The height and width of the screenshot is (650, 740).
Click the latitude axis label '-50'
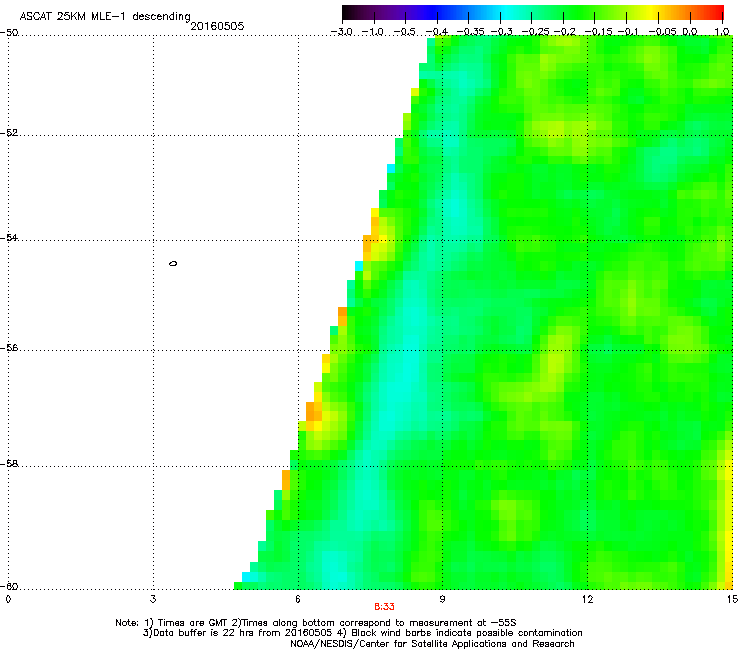[9, 33]
